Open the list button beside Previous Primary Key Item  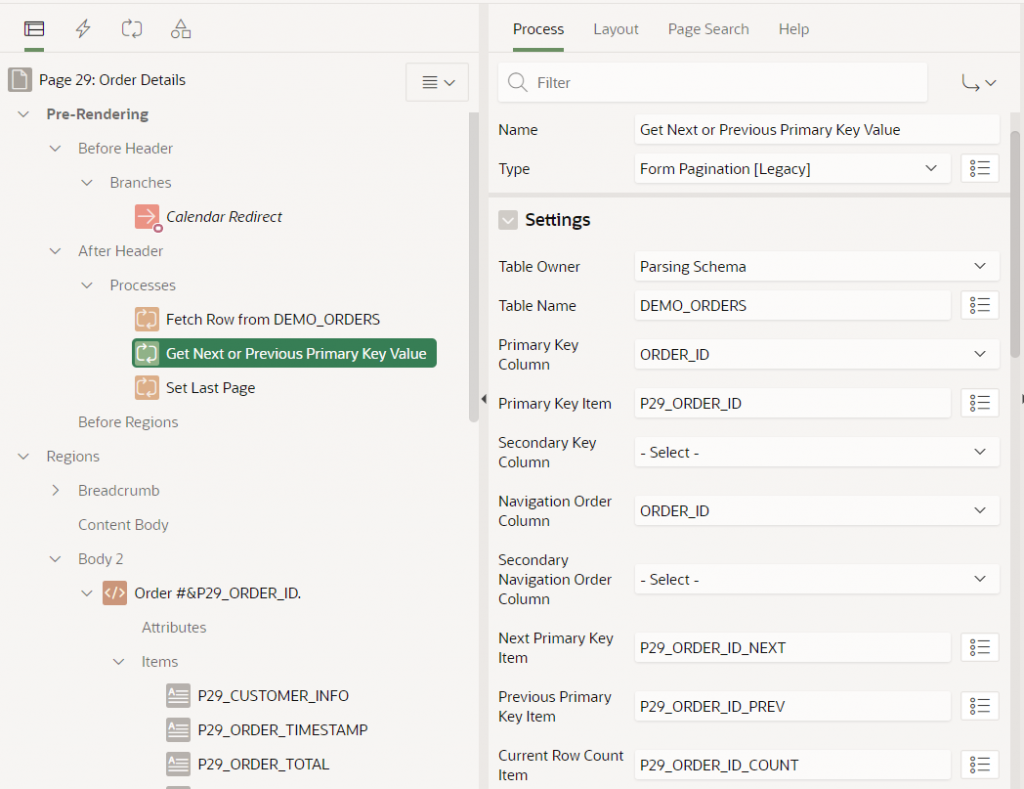(980, 706)
